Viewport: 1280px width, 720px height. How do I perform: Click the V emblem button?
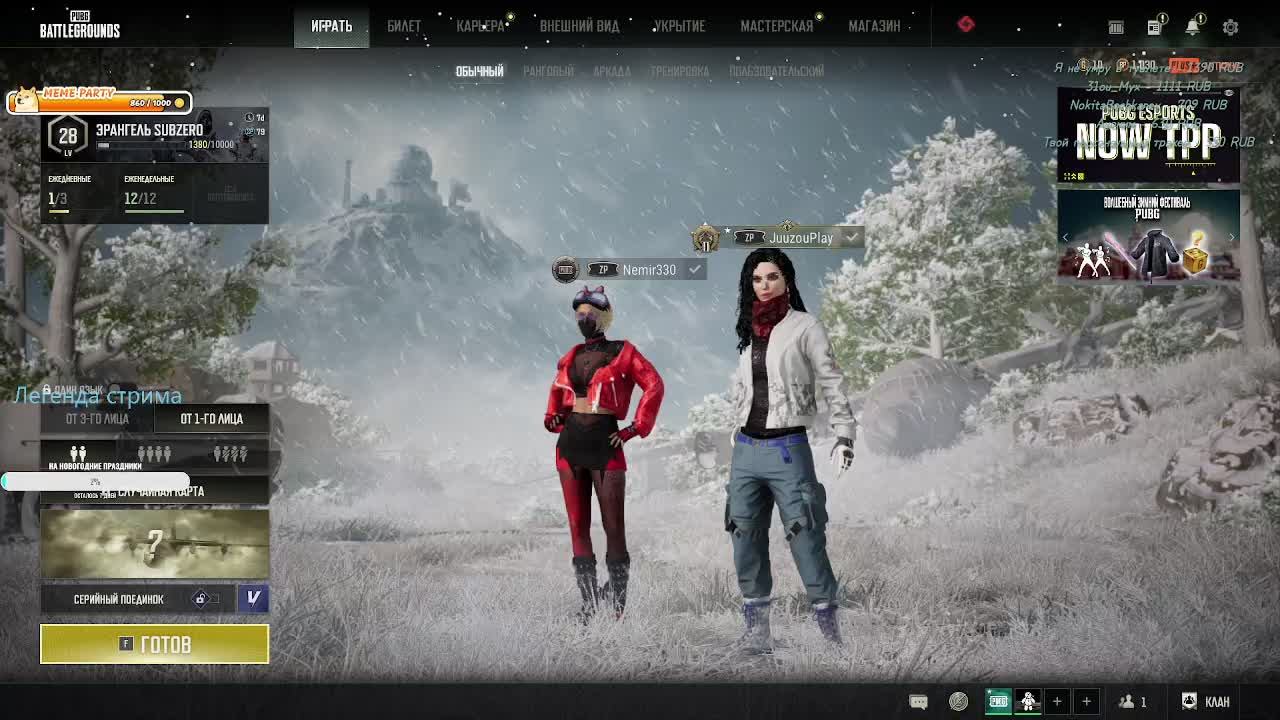coord(254,598)
